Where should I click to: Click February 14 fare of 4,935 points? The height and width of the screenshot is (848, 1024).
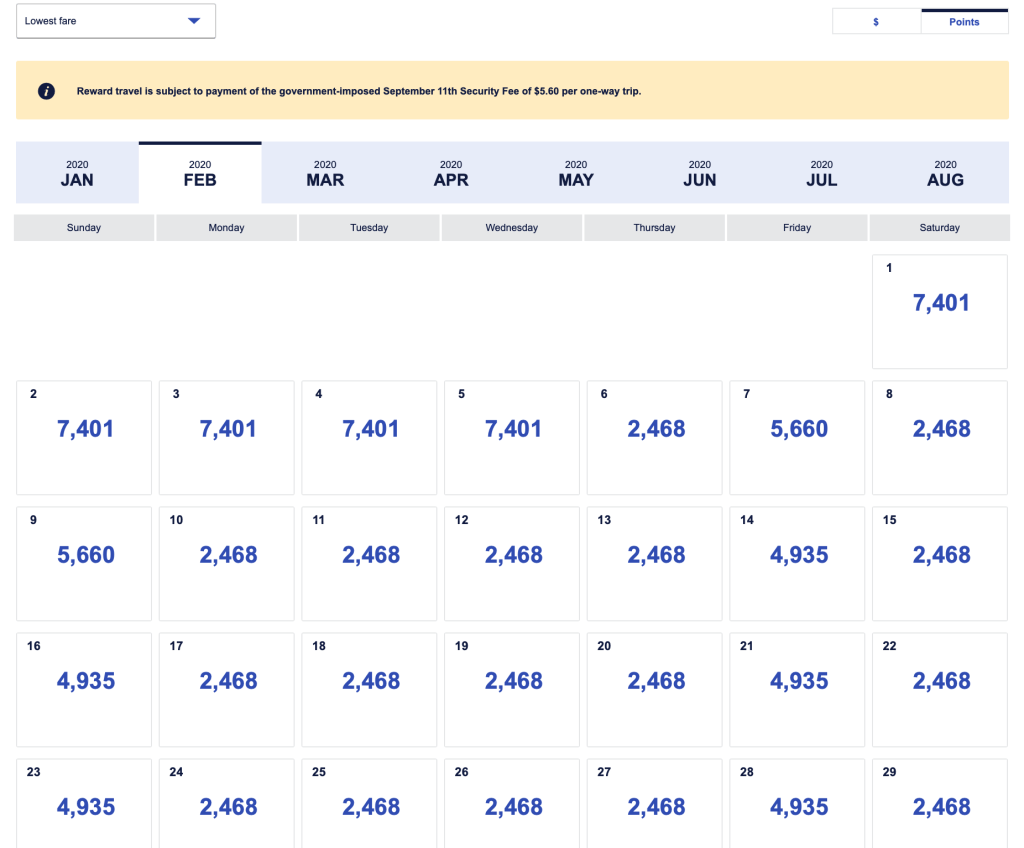(798, 563)
